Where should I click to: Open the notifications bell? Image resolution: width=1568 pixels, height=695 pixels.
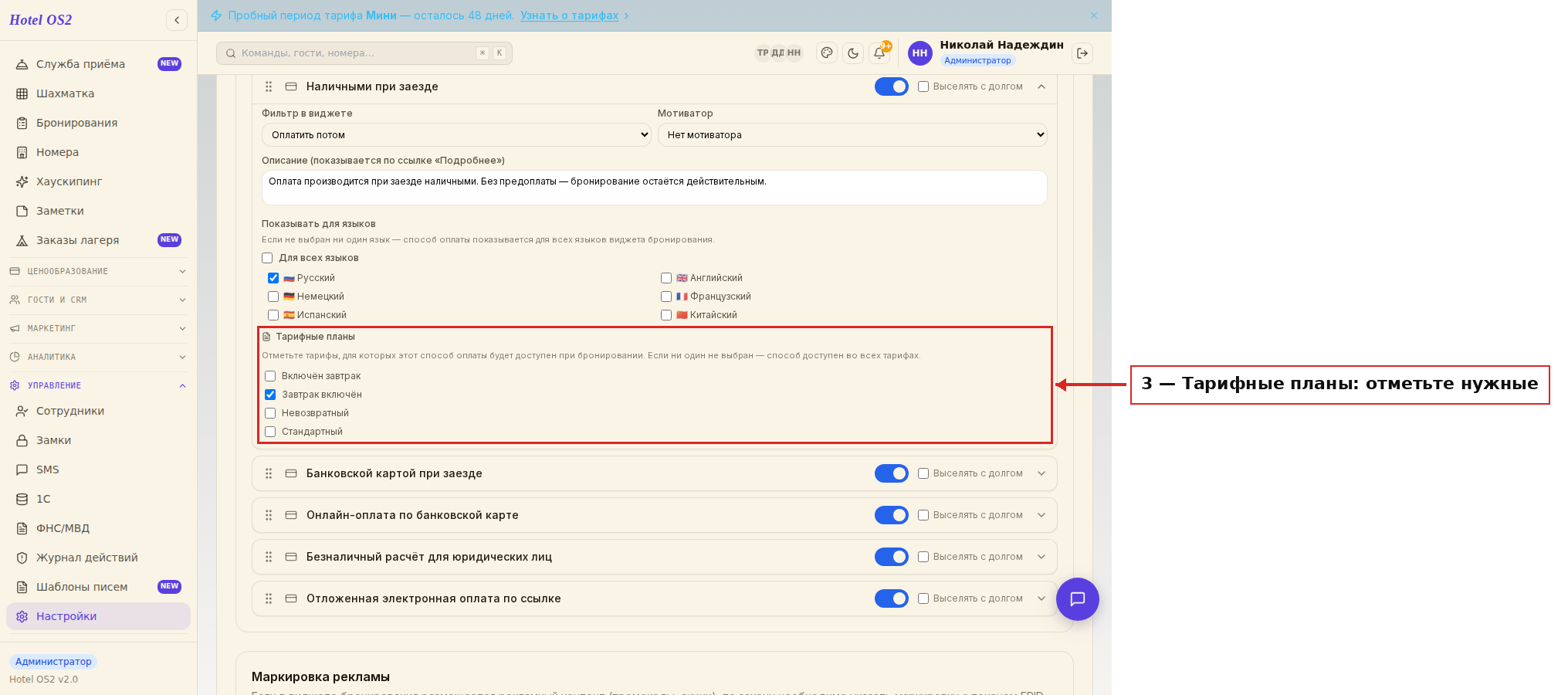(x=879, y=53)
